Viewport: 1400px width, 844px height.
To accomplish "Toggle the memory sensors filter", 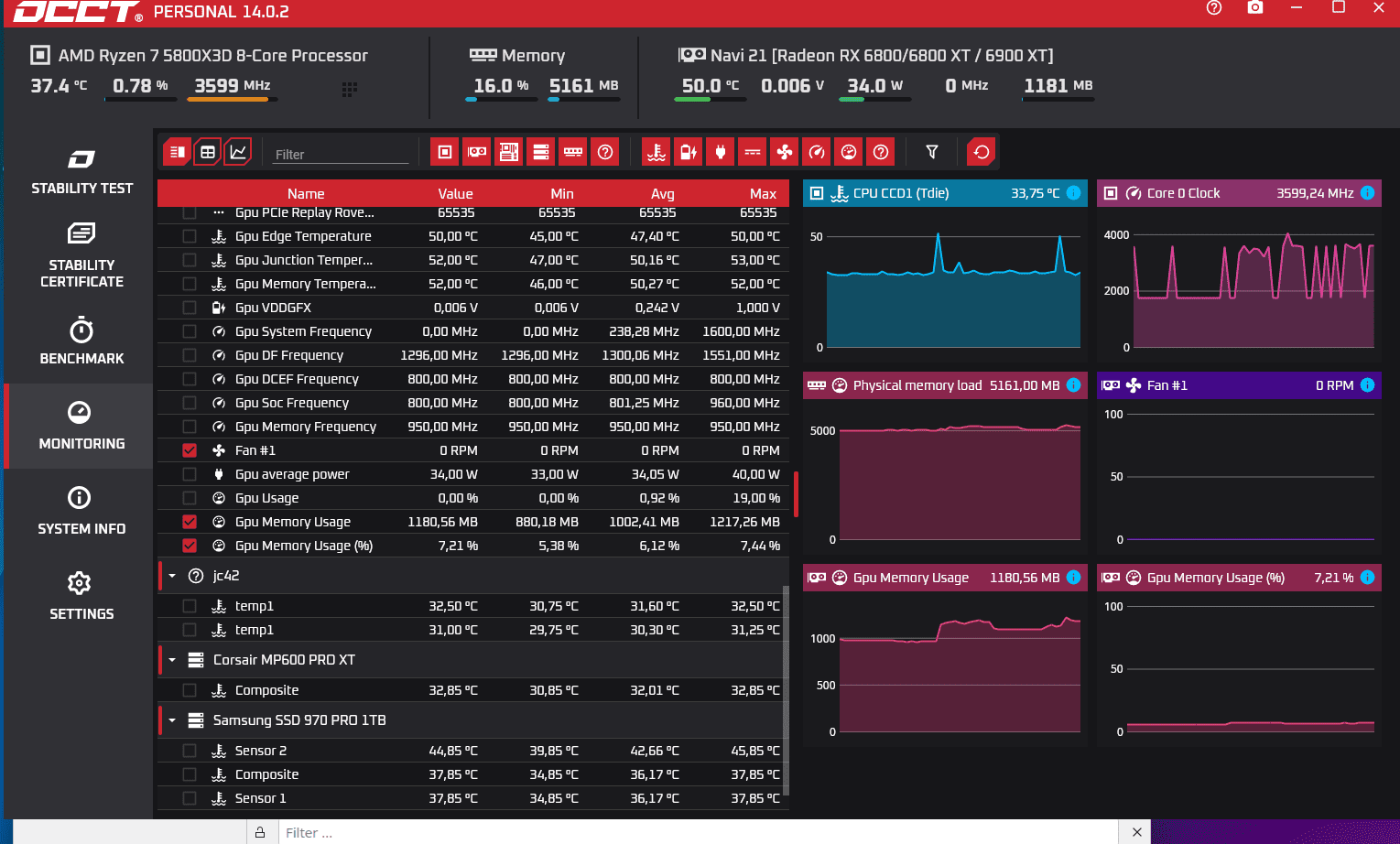I will pyautogui.click(x=572, y=152).
